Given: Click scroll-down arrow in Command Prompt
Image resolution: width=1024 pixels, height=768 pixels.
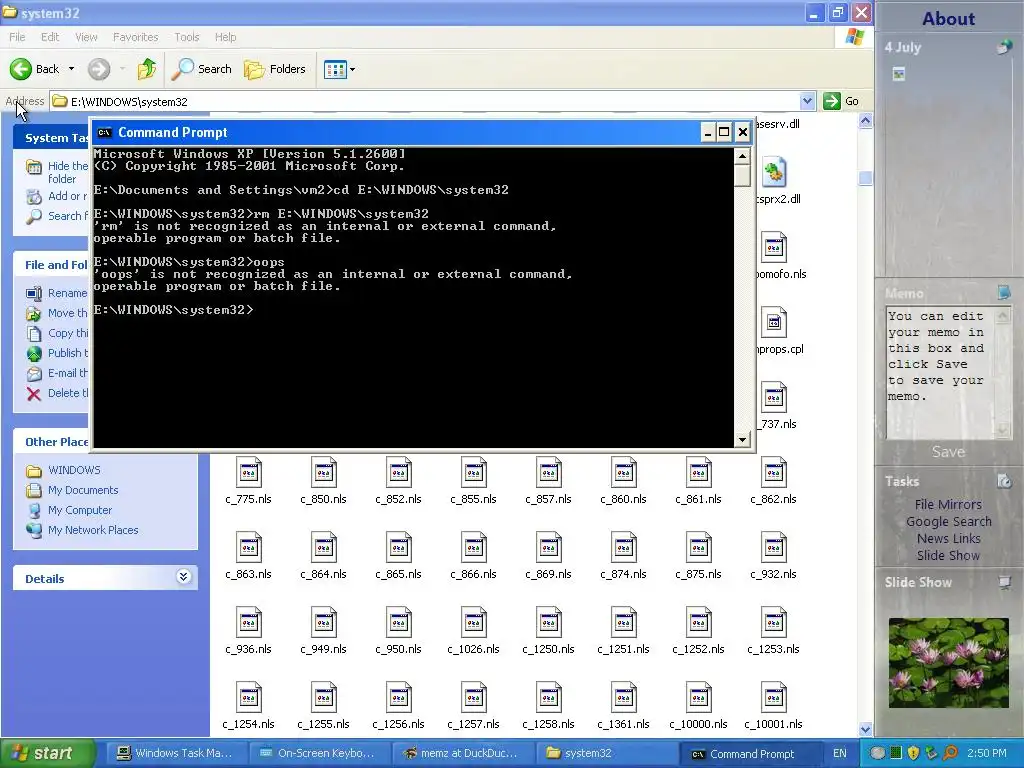Looking at the screenshot, I should 742,440.
